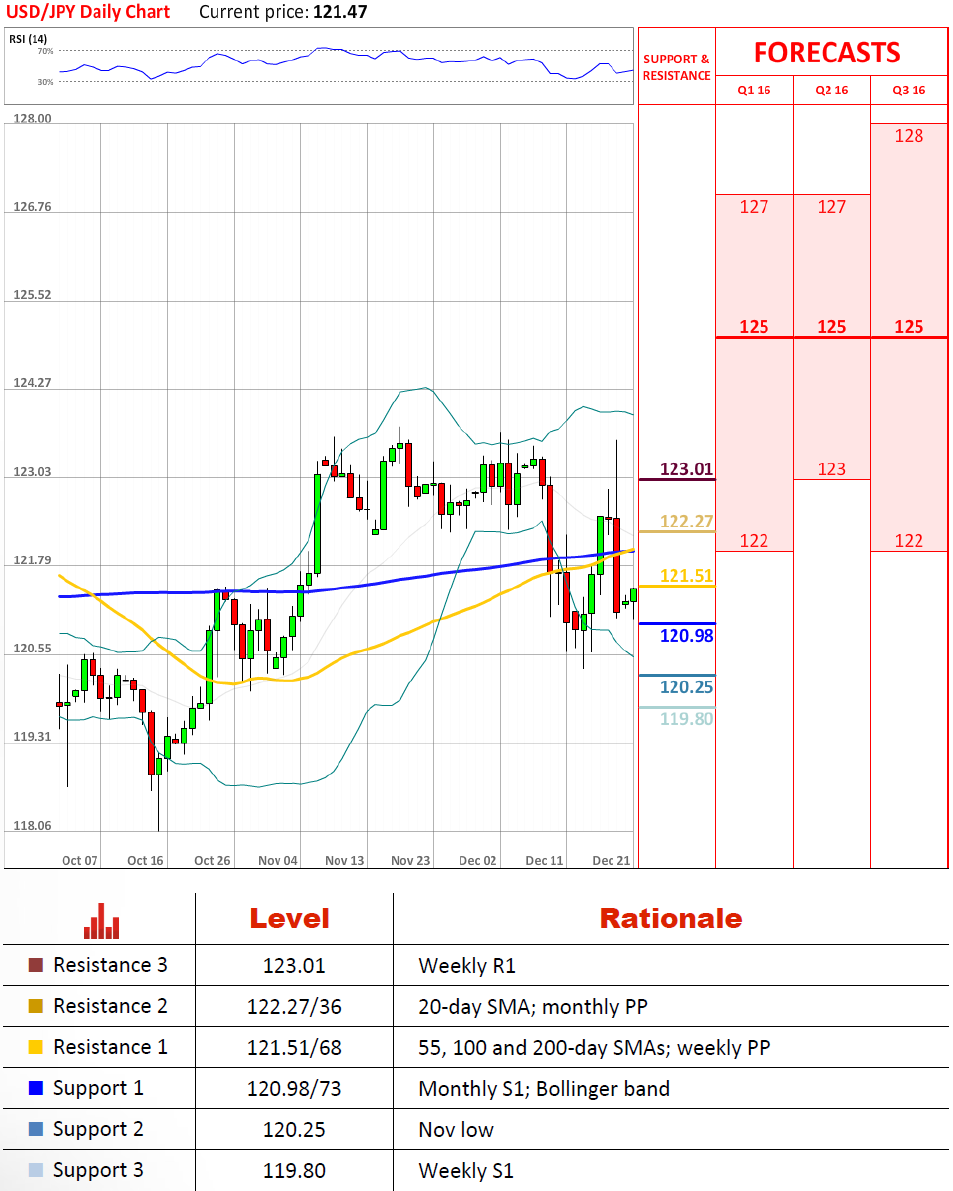Click the 'Q3 16' forecast column header
The width and height of the screenshot is (953, 1191).
point(909,90)
